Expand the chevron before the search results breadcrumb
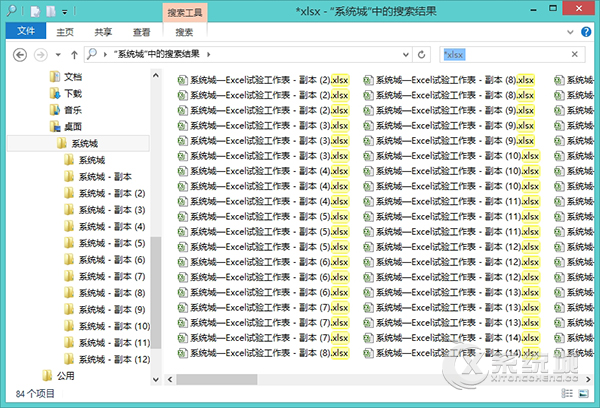The height and width of the screenshot is (408, 600). [105, 54]
